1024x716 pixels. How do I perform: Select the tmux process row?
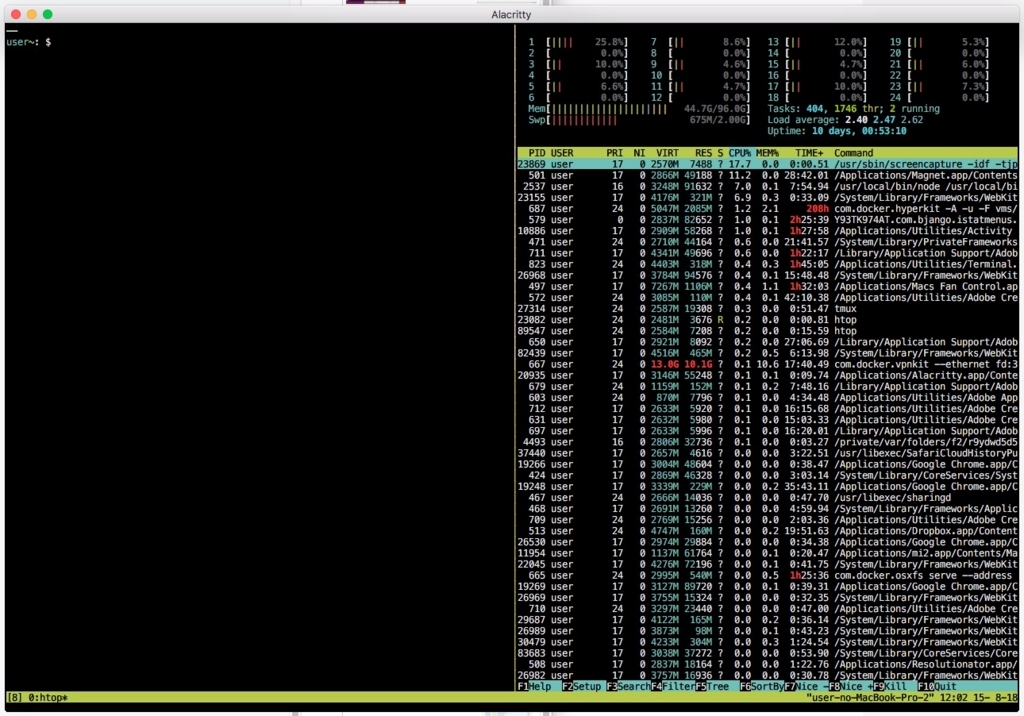[x=767, y=308]
